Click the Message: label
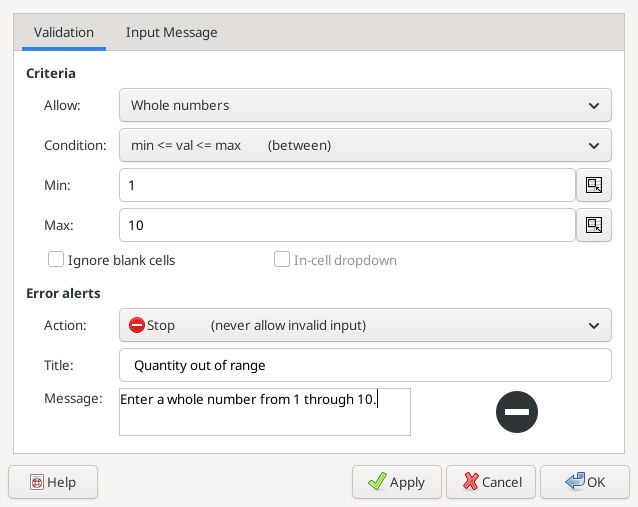The width and height of the screenshot is (638, 507). 74,398
